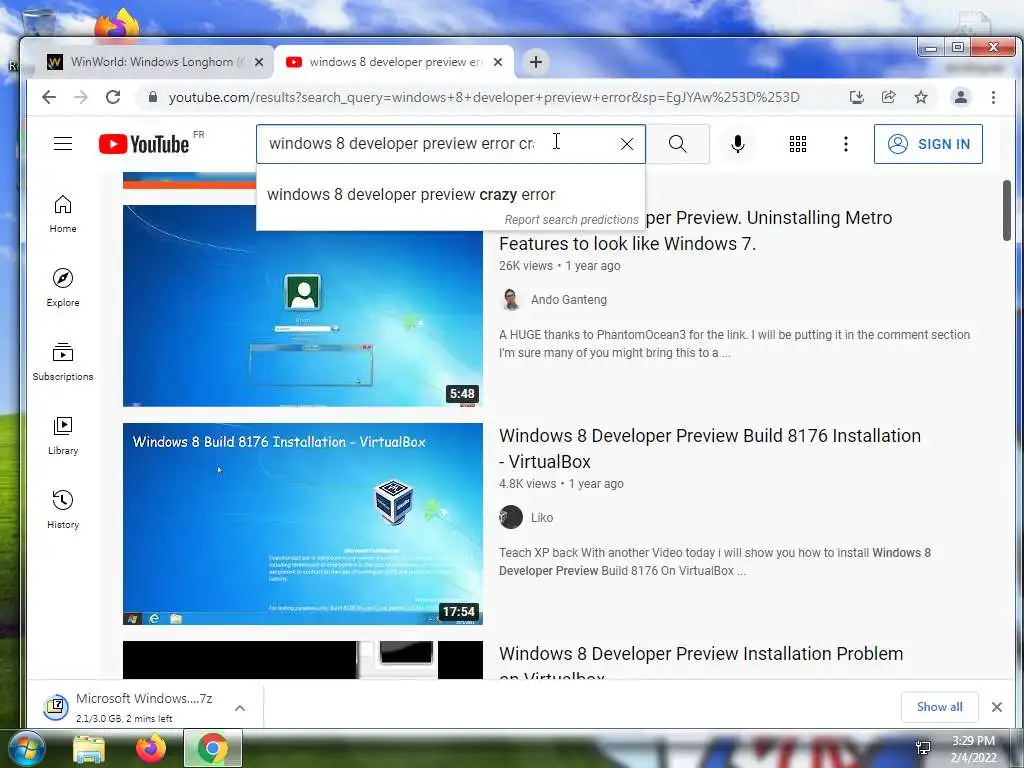
Task: Open Firefox from taskbar
Action: pos(151,748)
